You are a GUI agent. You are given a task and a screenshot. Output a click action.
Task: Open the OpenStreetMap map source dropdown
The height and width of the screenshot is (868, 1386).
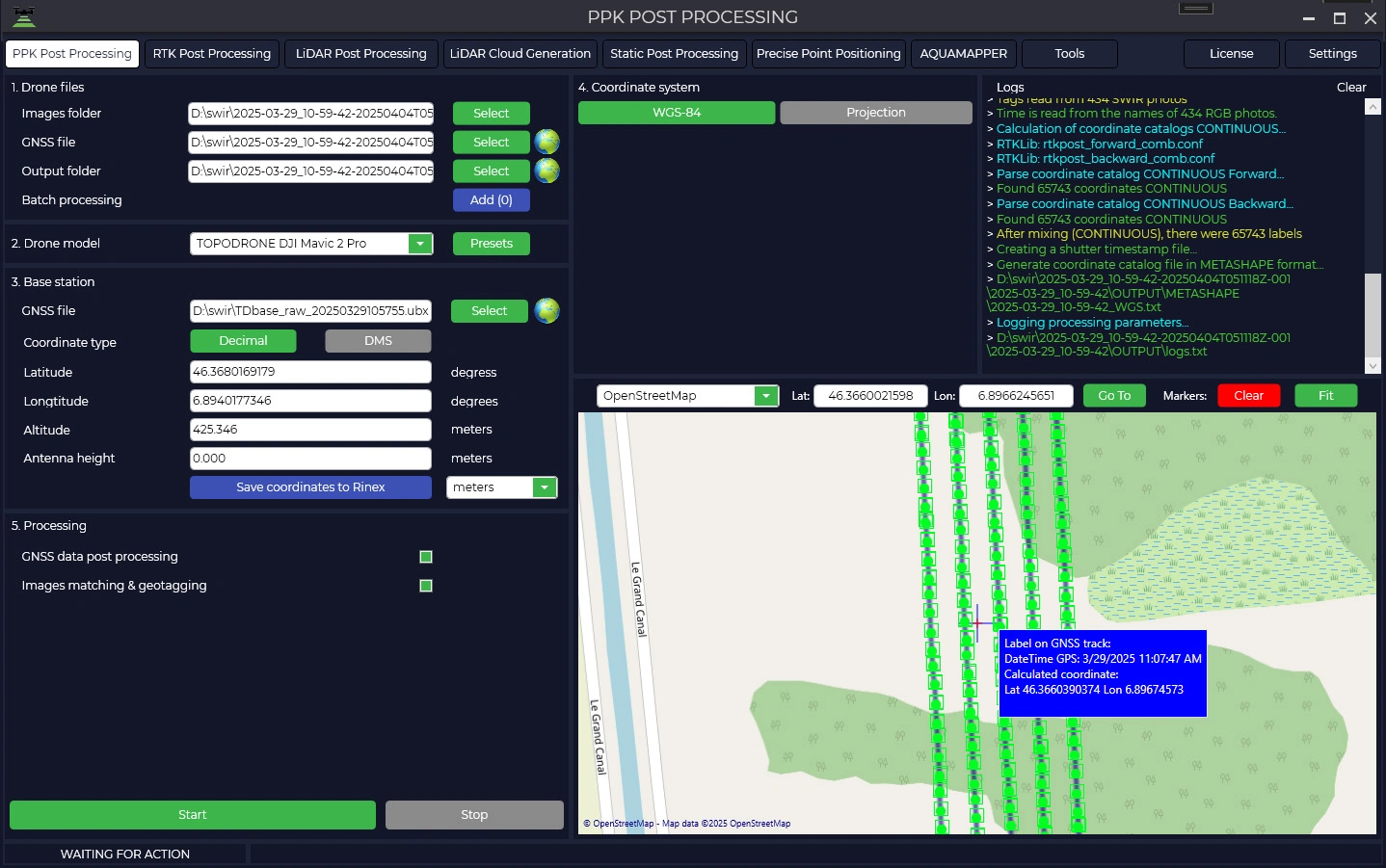[x=766, y=396]
